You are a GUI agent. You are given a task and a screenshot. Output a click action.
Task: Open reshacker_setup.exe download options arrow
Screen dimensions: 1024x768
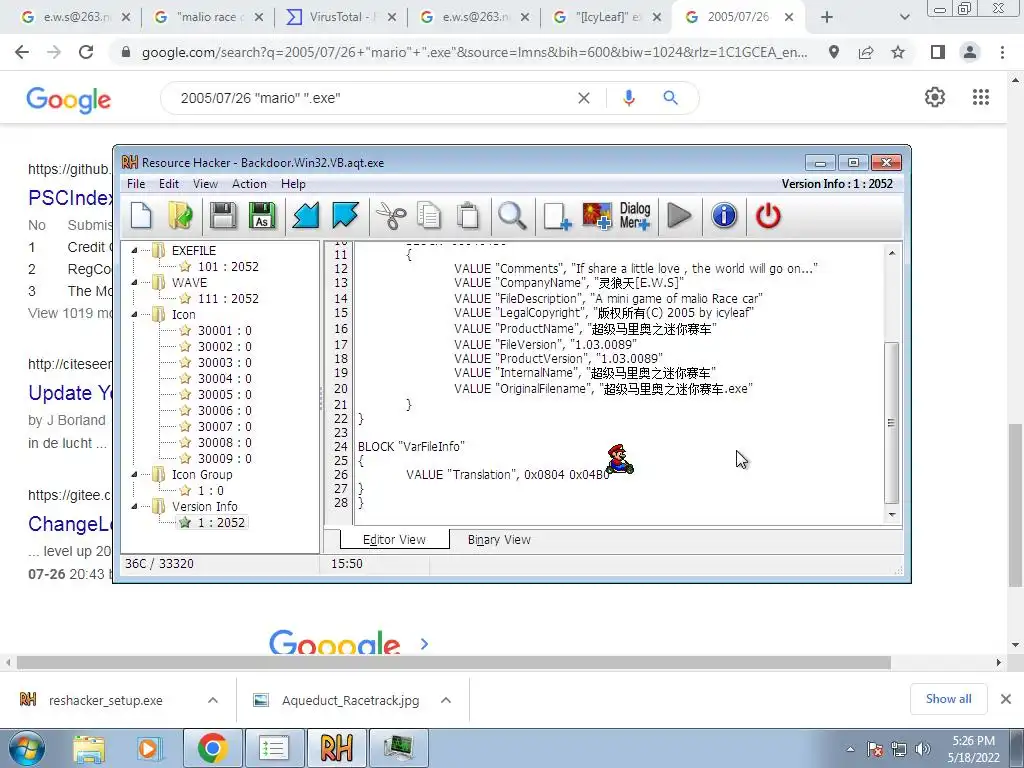click(213, 700)
